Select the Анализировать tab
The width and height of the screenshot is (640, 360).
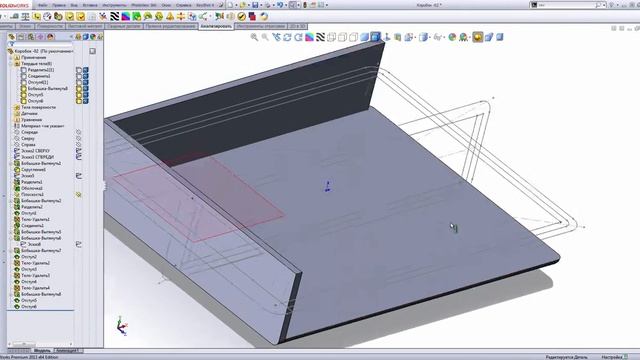click(216, 26)
